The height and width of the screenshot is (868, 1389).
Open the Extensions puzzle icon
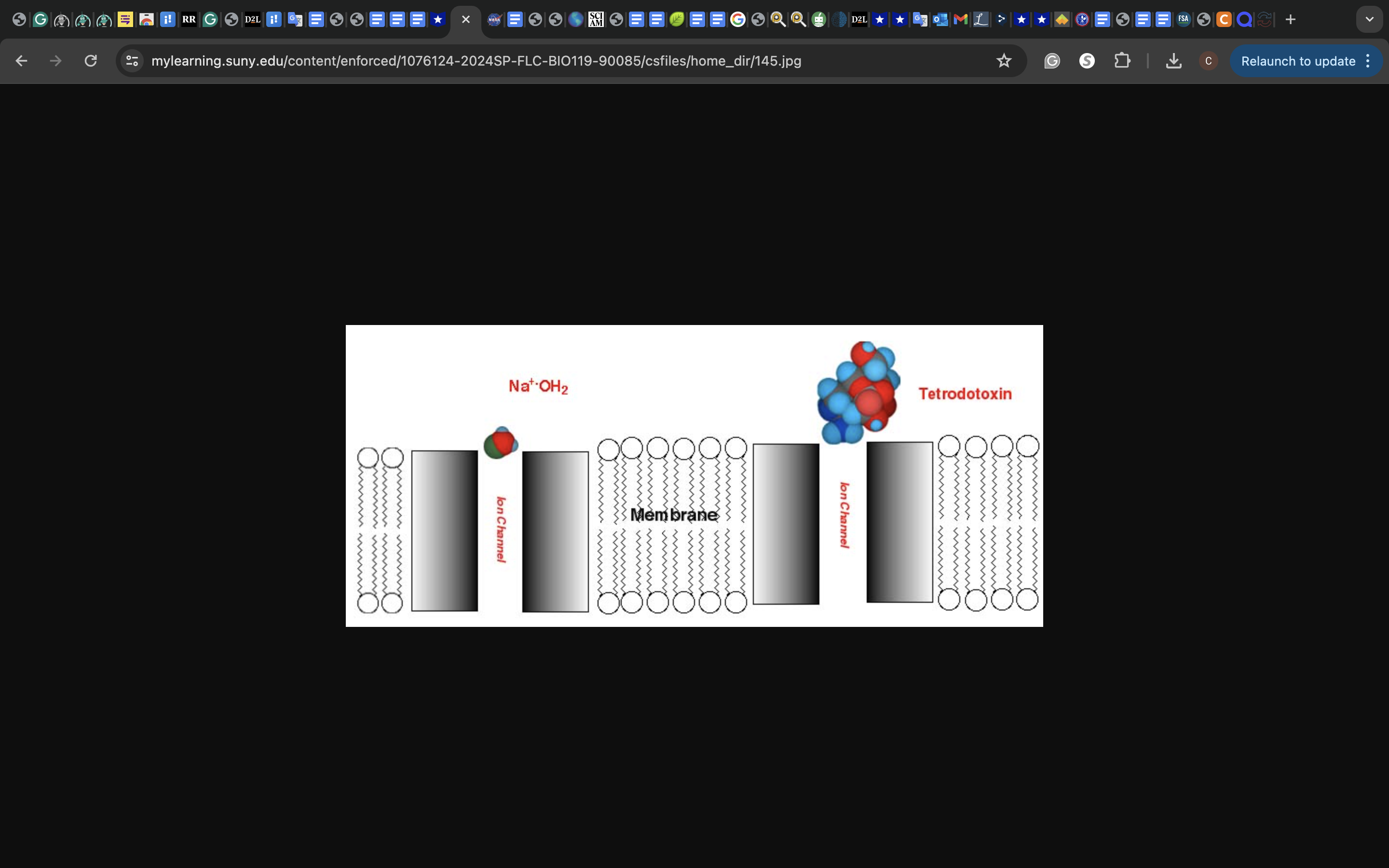tap(1122, 61)
